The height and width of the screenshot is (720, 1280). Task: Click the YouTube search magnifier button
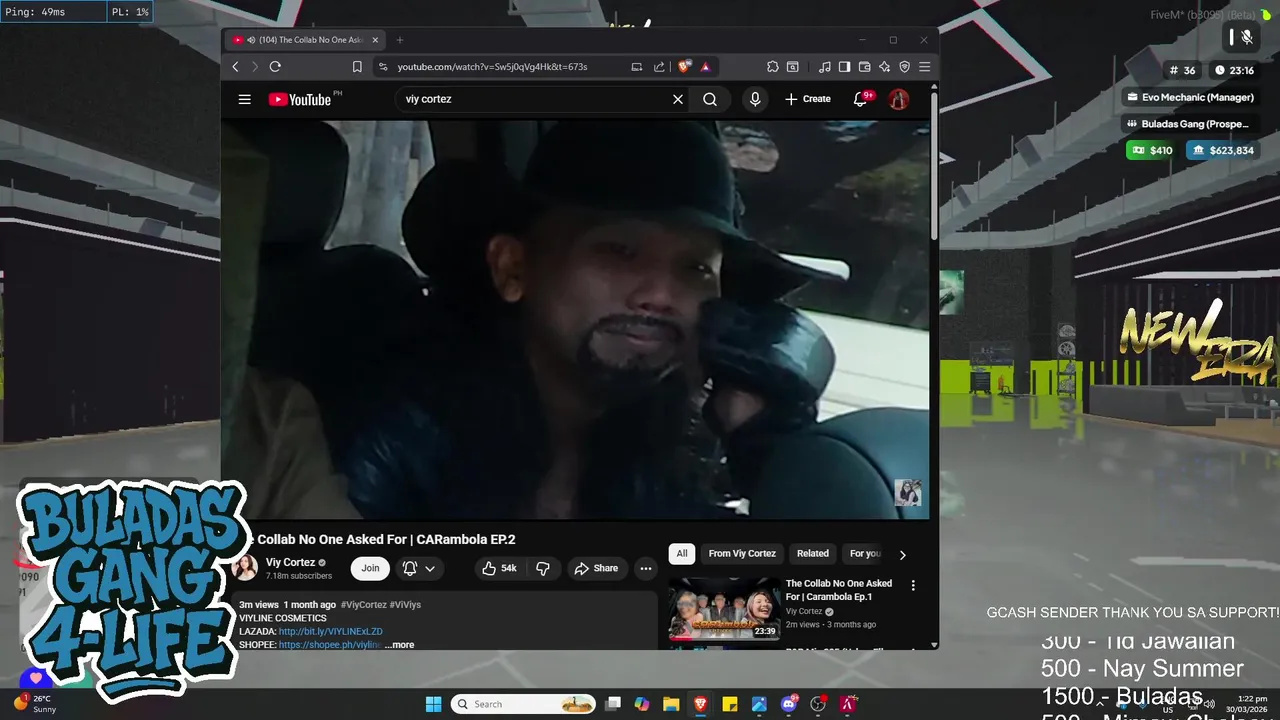710,99
